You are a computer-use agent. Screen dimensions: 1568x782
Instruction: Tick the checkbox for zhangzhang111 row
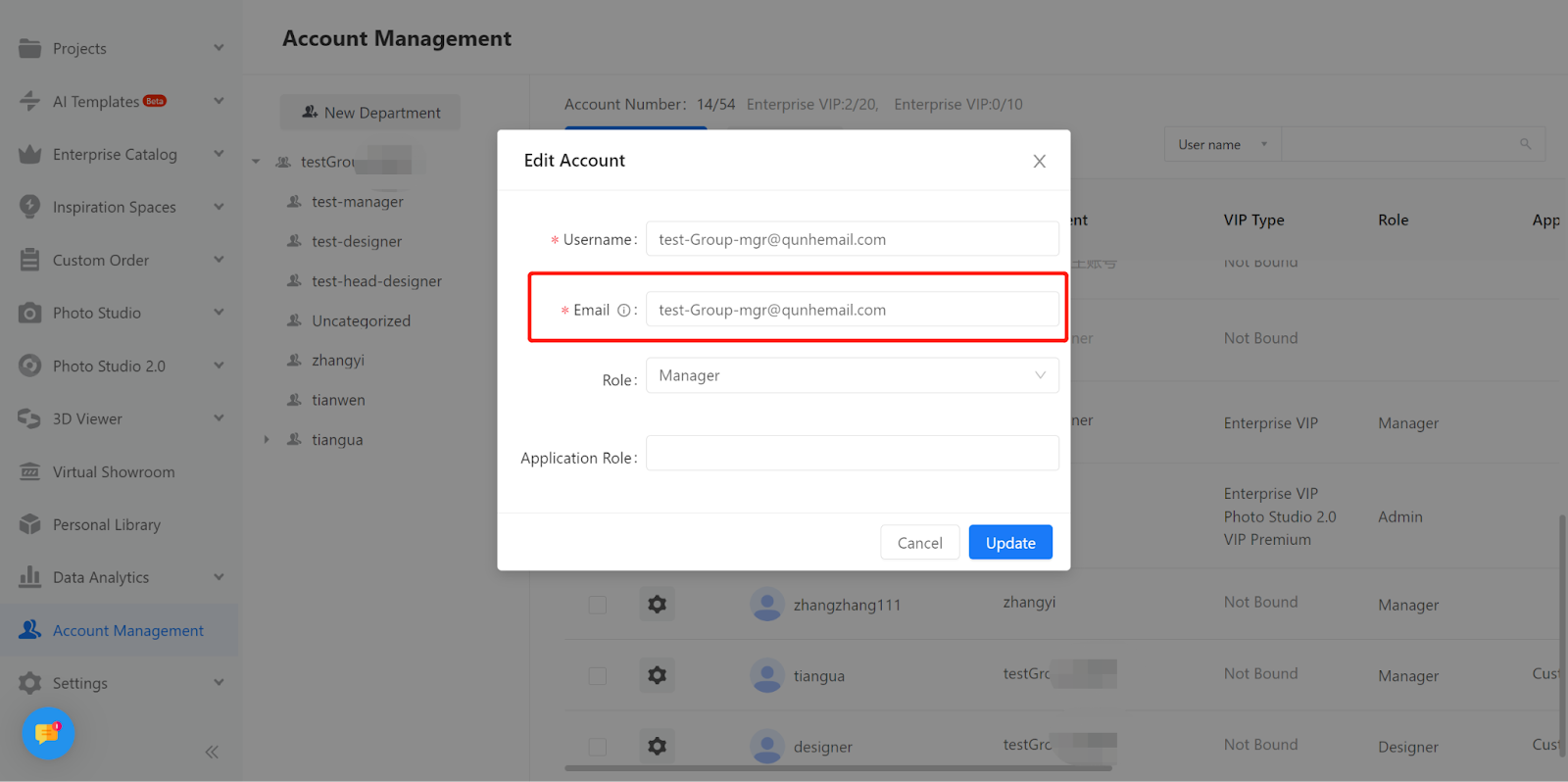pos(597,605)
